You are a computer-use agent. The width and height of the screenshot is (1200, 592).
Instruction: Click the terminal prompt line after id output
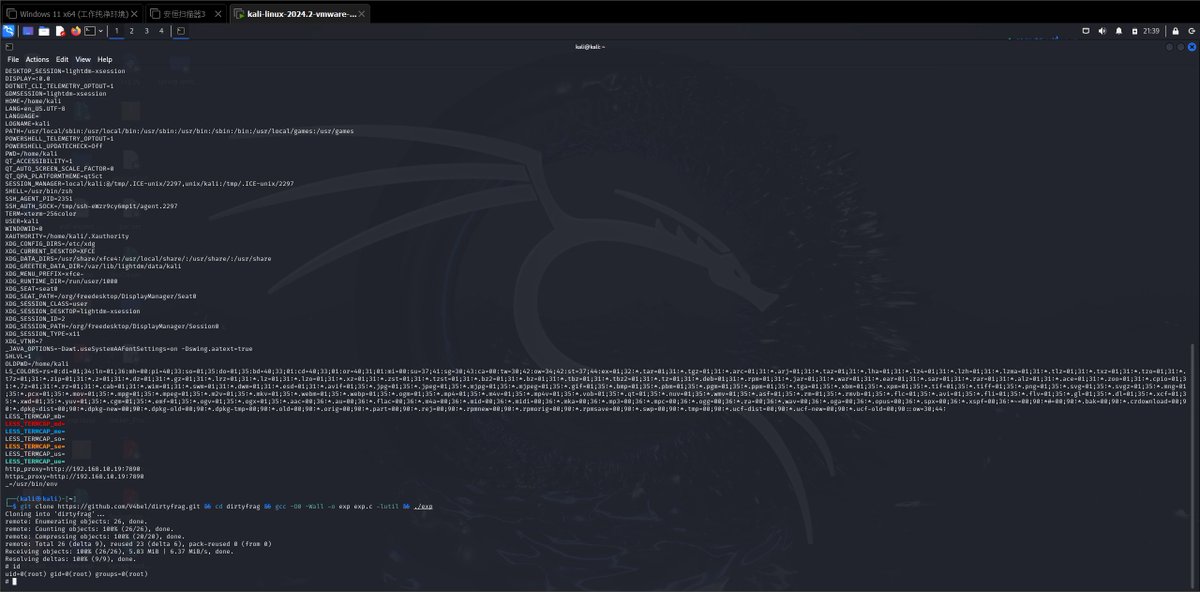tap(9, 581)
